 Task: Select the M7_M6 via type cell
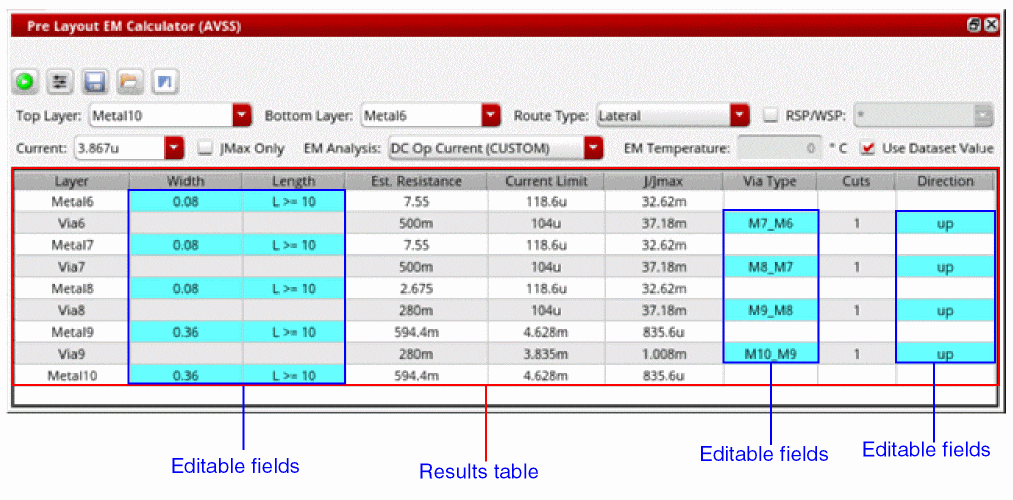[770, 224]
